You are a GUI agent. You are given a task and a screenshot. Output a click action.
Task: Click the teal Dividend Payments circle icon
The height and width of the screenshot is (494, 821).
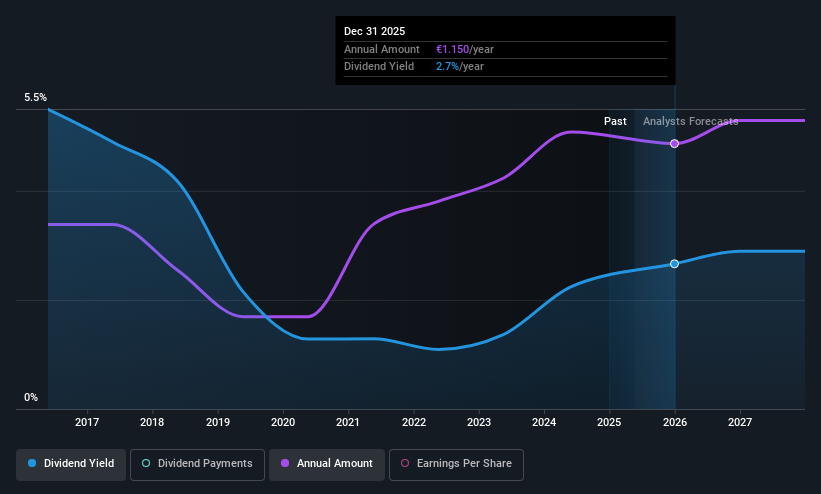pyautogui.click(x=146, y=463)
